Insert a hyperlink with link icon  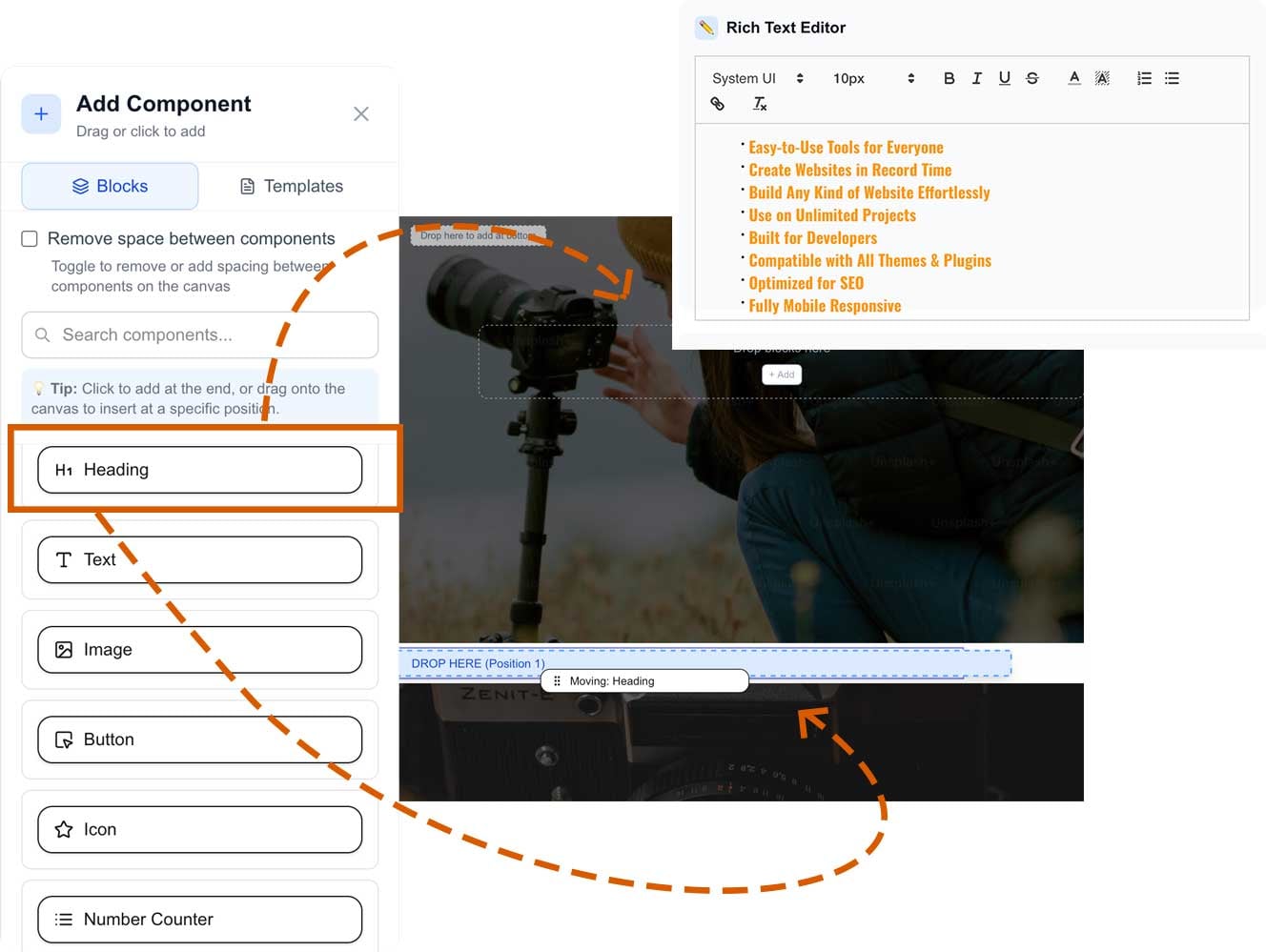pos(718,104)
